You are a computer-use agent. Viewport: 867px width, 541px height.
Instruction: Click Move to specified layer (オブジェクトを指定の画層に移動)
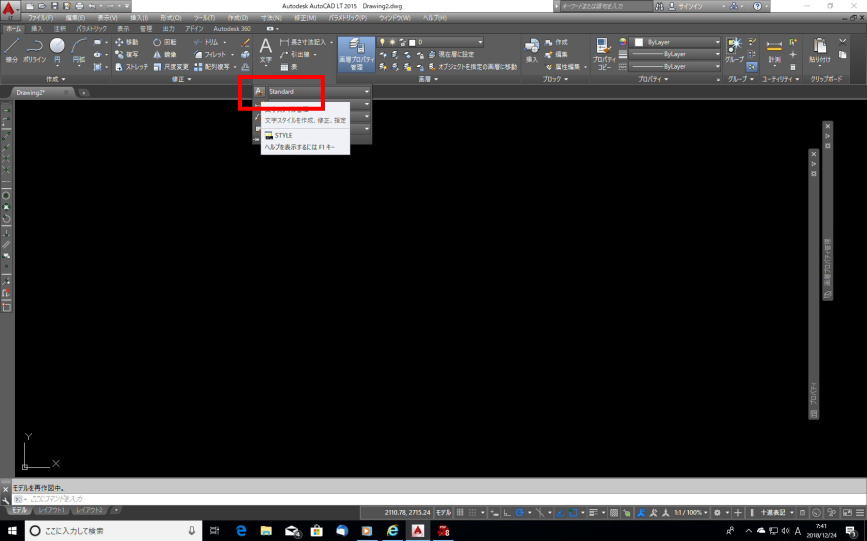coord(473,66)
